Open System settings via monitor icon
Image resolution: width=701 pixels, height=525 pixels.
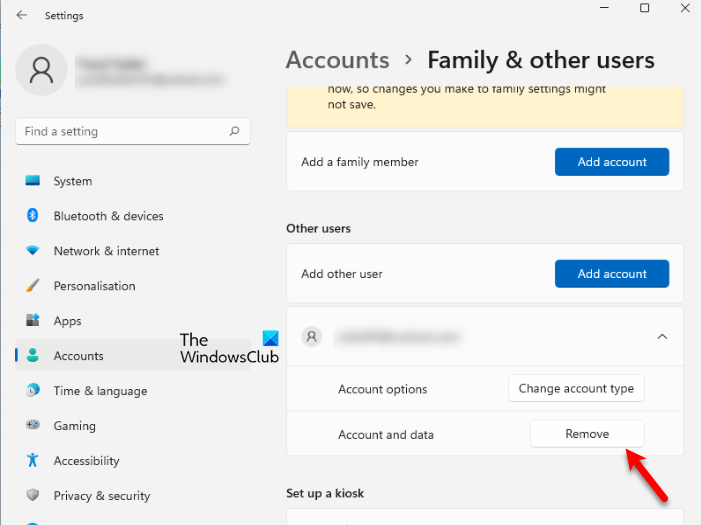coord(33,181)
